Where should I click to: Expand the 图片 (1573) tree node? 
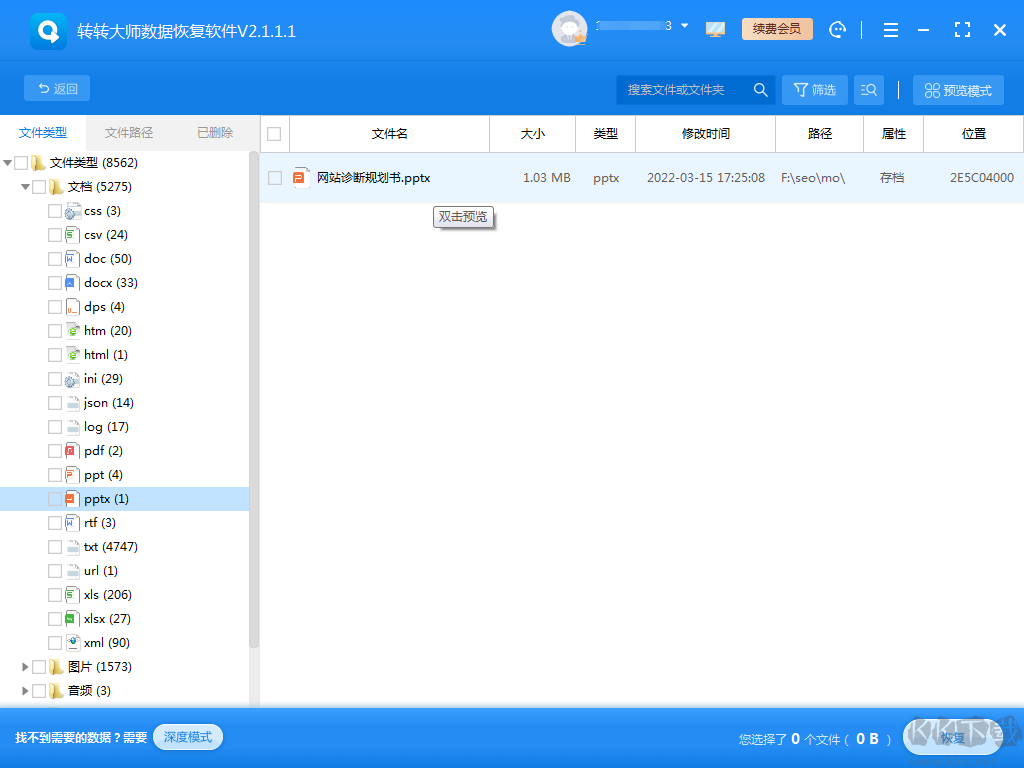click(x=24, y=666)
